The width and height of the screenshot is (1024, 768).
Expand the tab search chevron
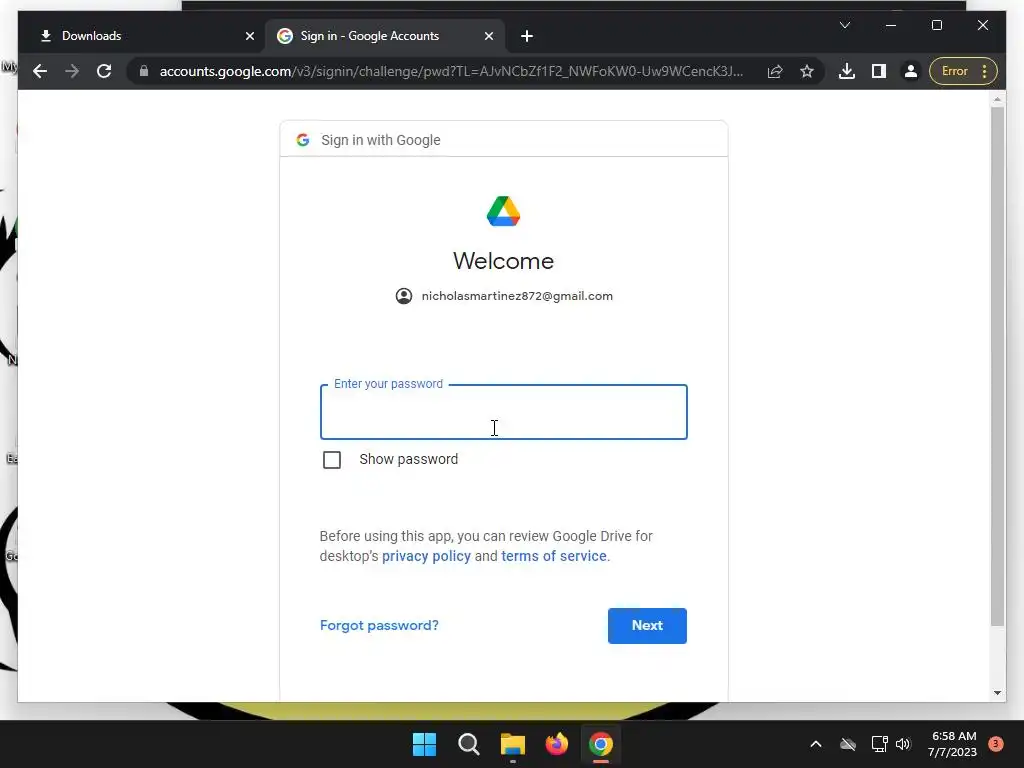click(x=845, y=25)
